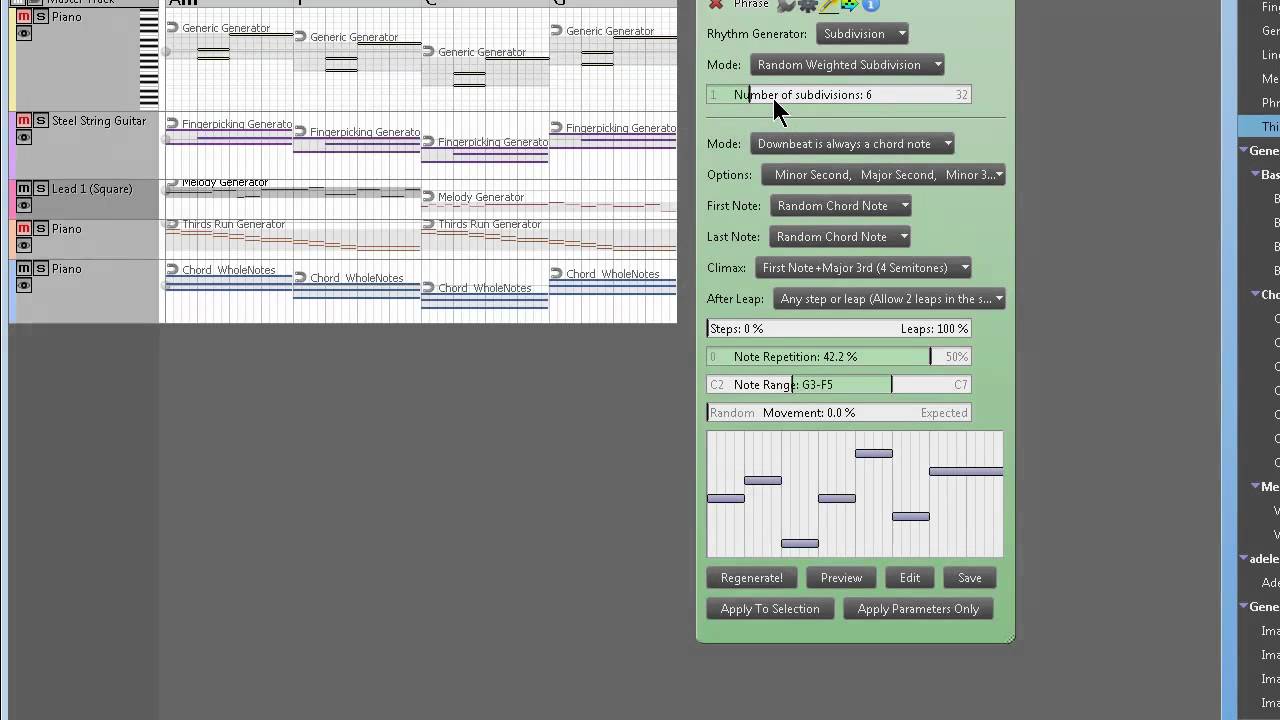Click the wrench icon in the Phrase panel header
This screenshot has height=720, width=1280.
[x=787, y=5]
